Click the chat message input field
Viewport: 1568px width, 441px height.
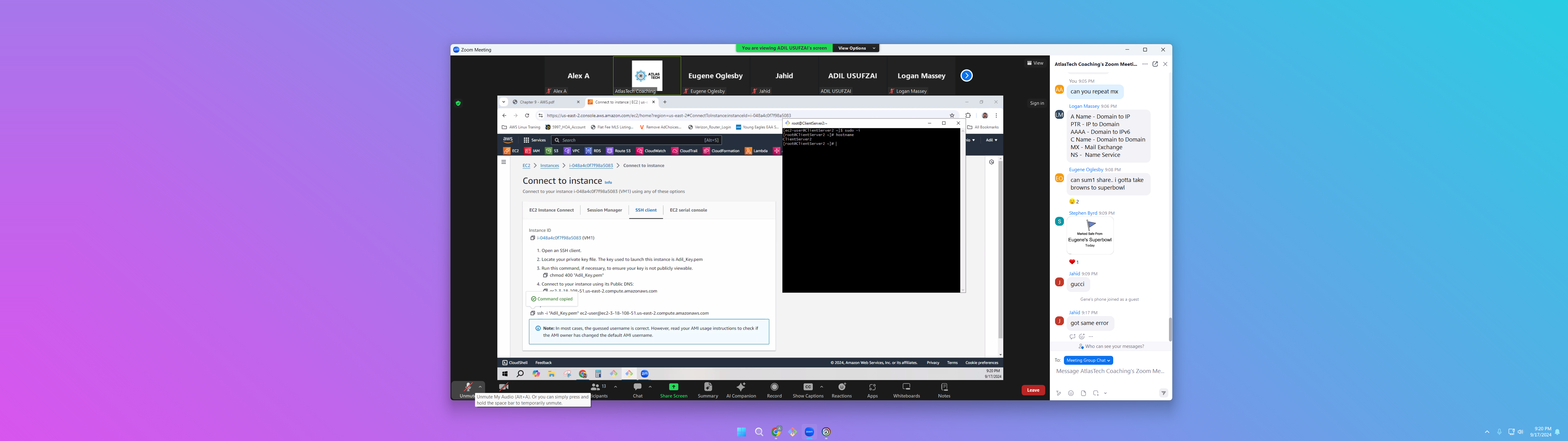[1110, 371]
